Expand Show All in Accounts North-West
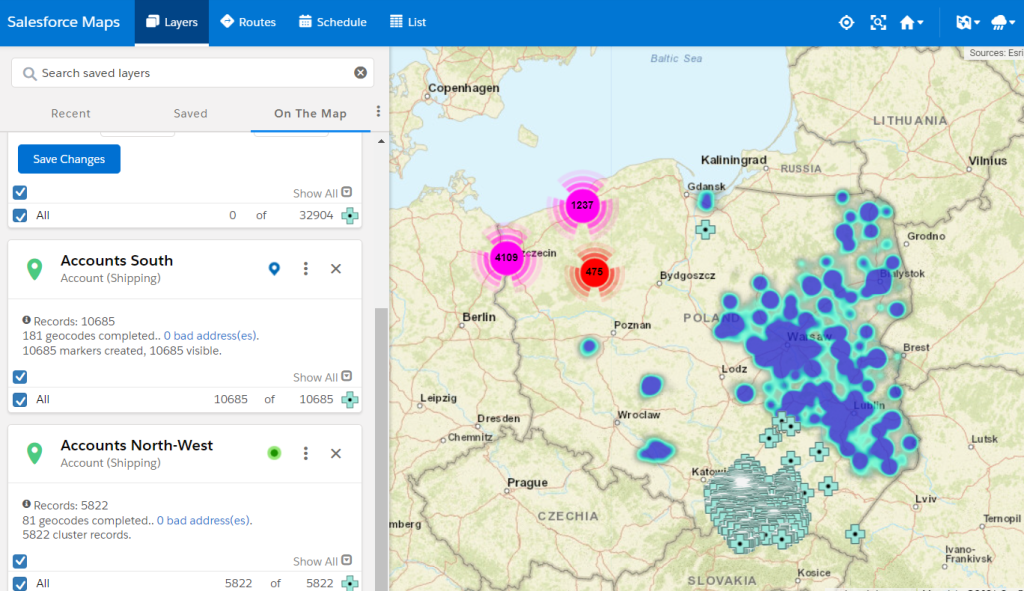This screenshot has height=591, width=1024. [x=323, y=561]
